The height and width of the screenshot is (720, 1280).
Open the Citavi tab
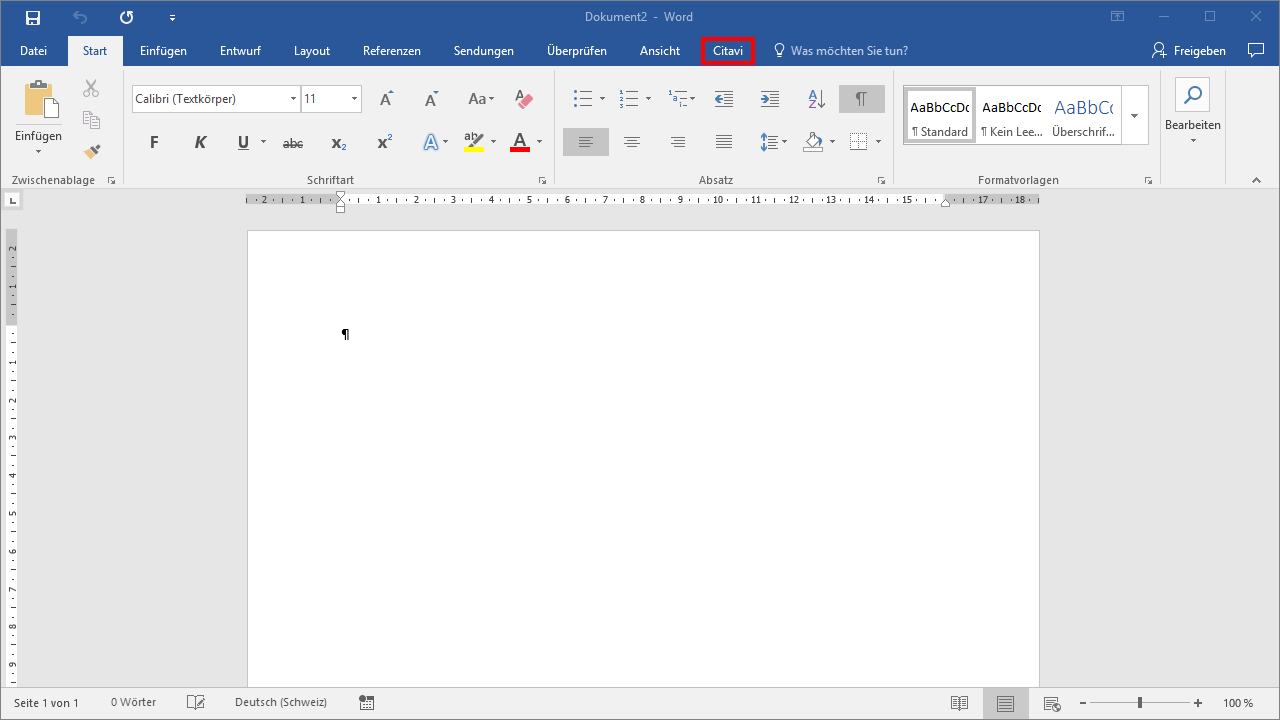click(x=728, y=51)
